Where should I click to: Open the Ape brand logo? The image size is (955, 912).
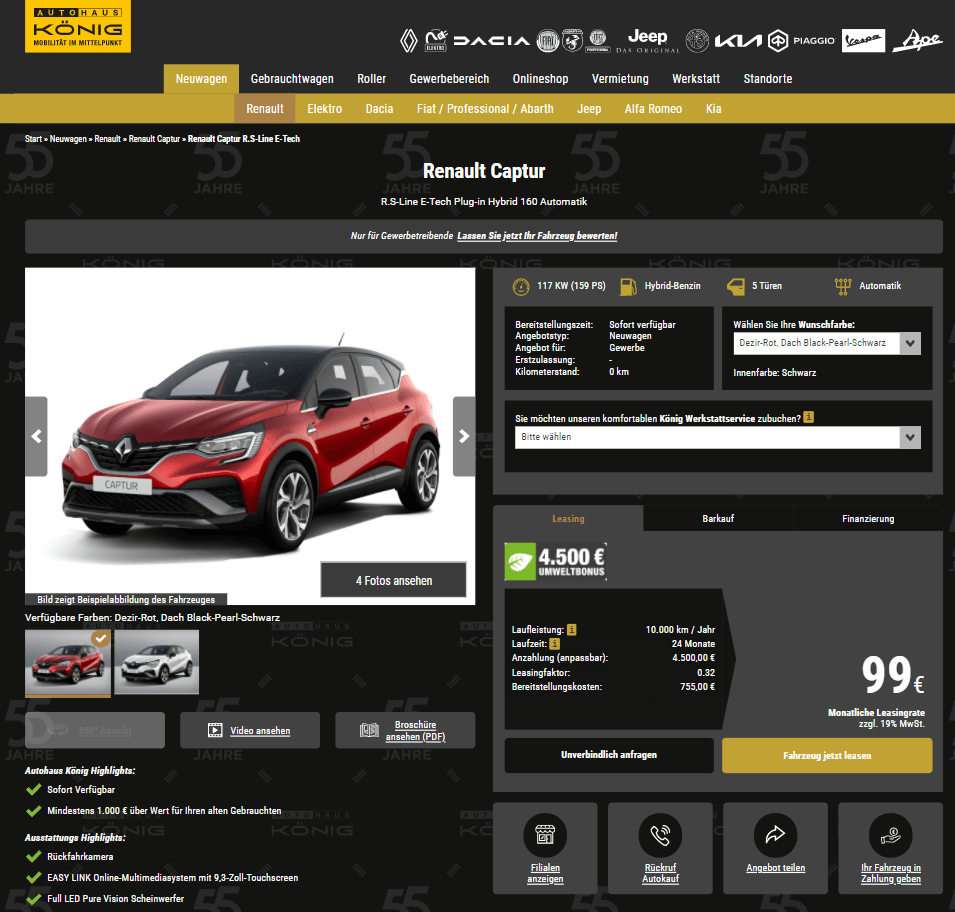click(917, 41)
